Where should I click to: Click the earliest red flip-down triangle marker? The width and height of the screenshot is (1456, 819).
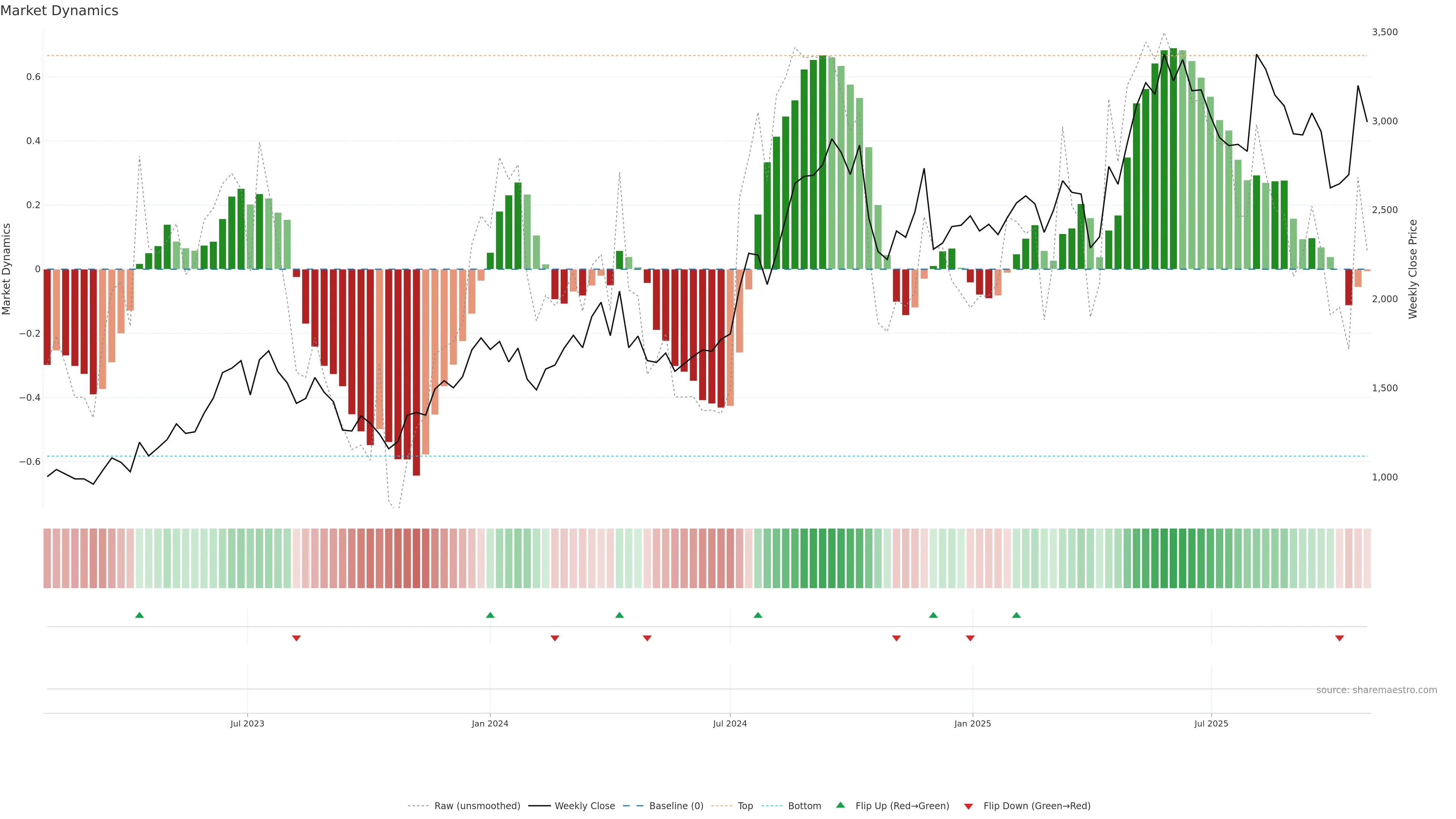(296, 638)
